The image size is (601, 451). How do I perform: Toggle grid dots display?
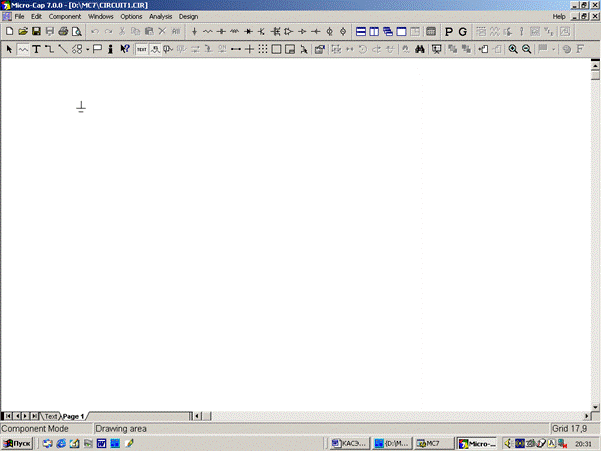click(x=263, y=49)
